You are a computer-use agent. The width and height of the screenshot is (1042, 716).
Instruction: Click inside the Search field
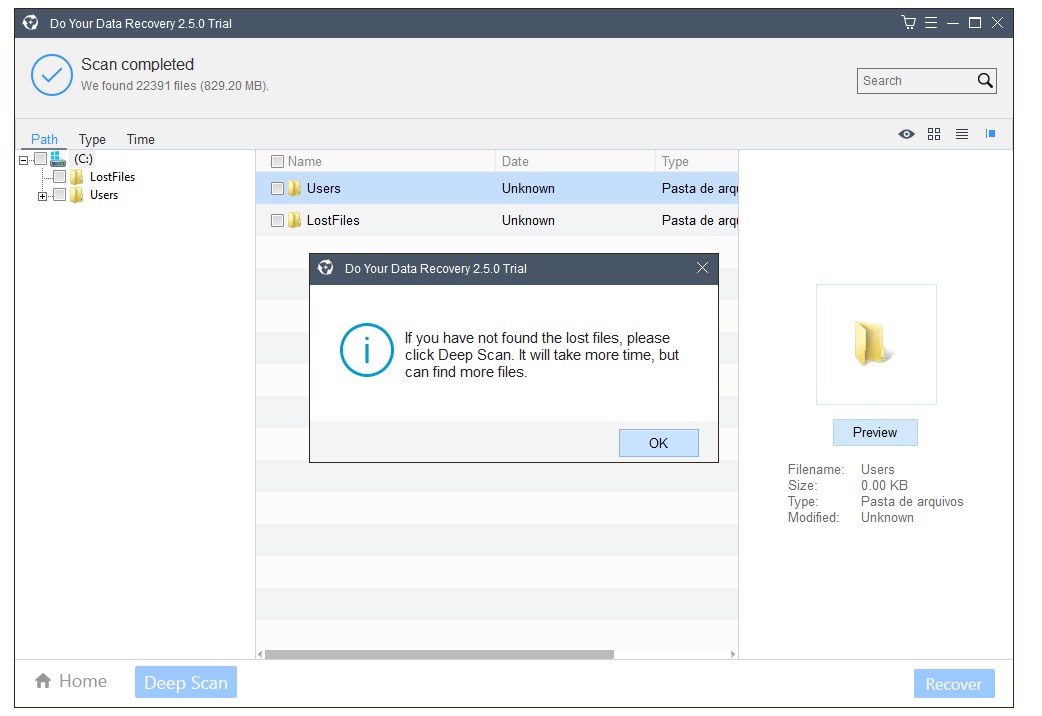point(917,81)
